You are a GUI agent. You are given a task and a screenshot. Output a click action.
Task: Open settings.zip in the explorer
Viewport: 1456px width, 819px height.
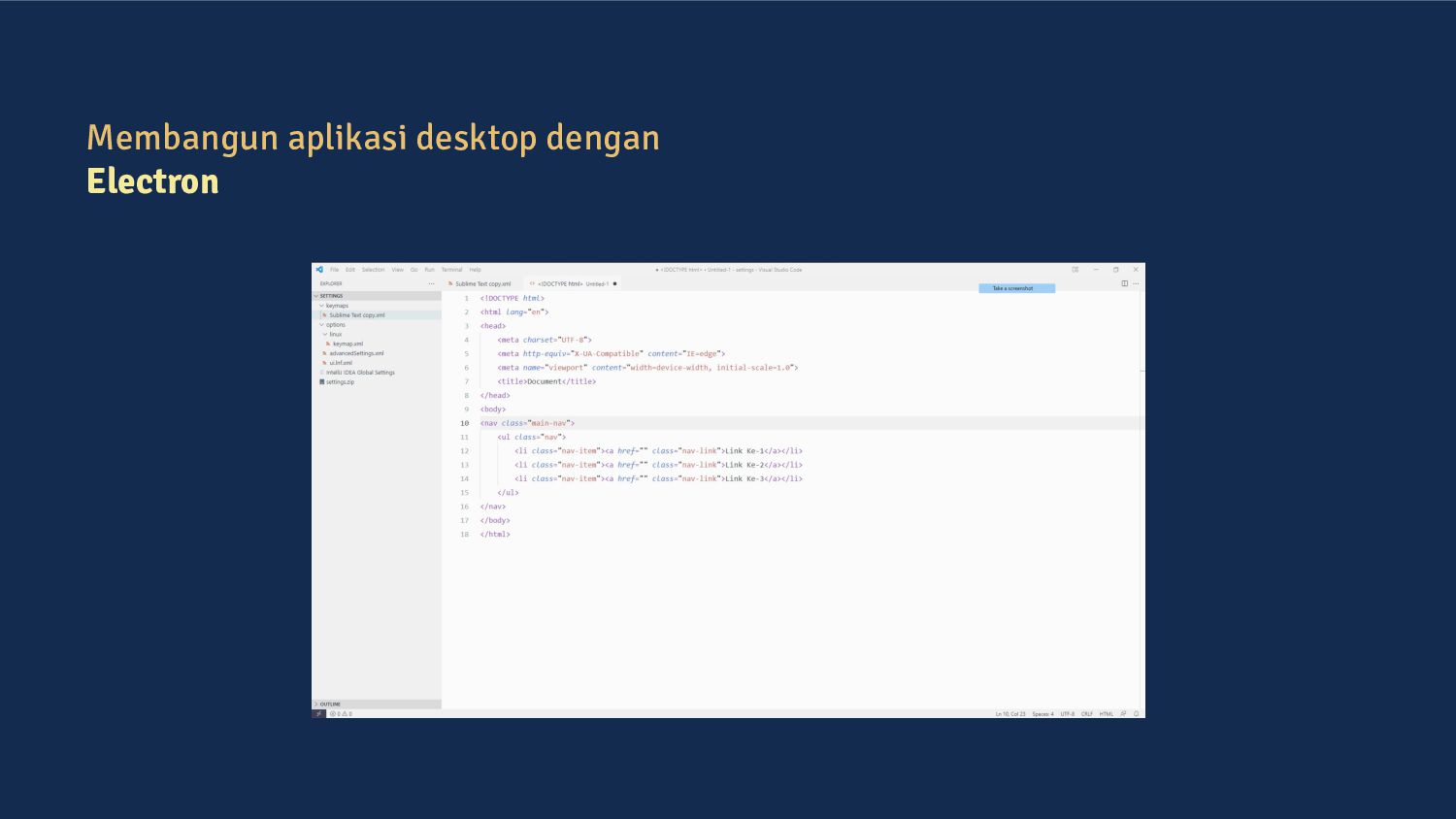click(x=377, y=382)
